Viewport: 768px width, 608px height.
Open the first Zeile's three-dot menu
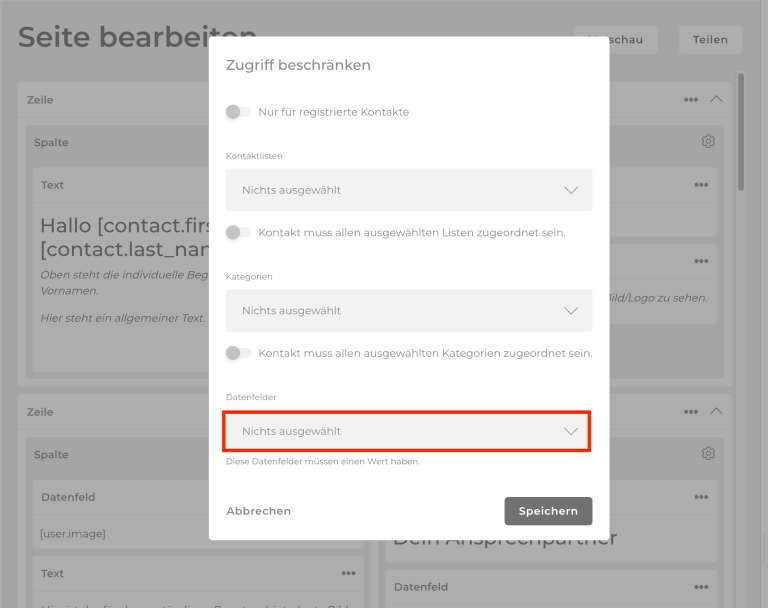point(691,100)
